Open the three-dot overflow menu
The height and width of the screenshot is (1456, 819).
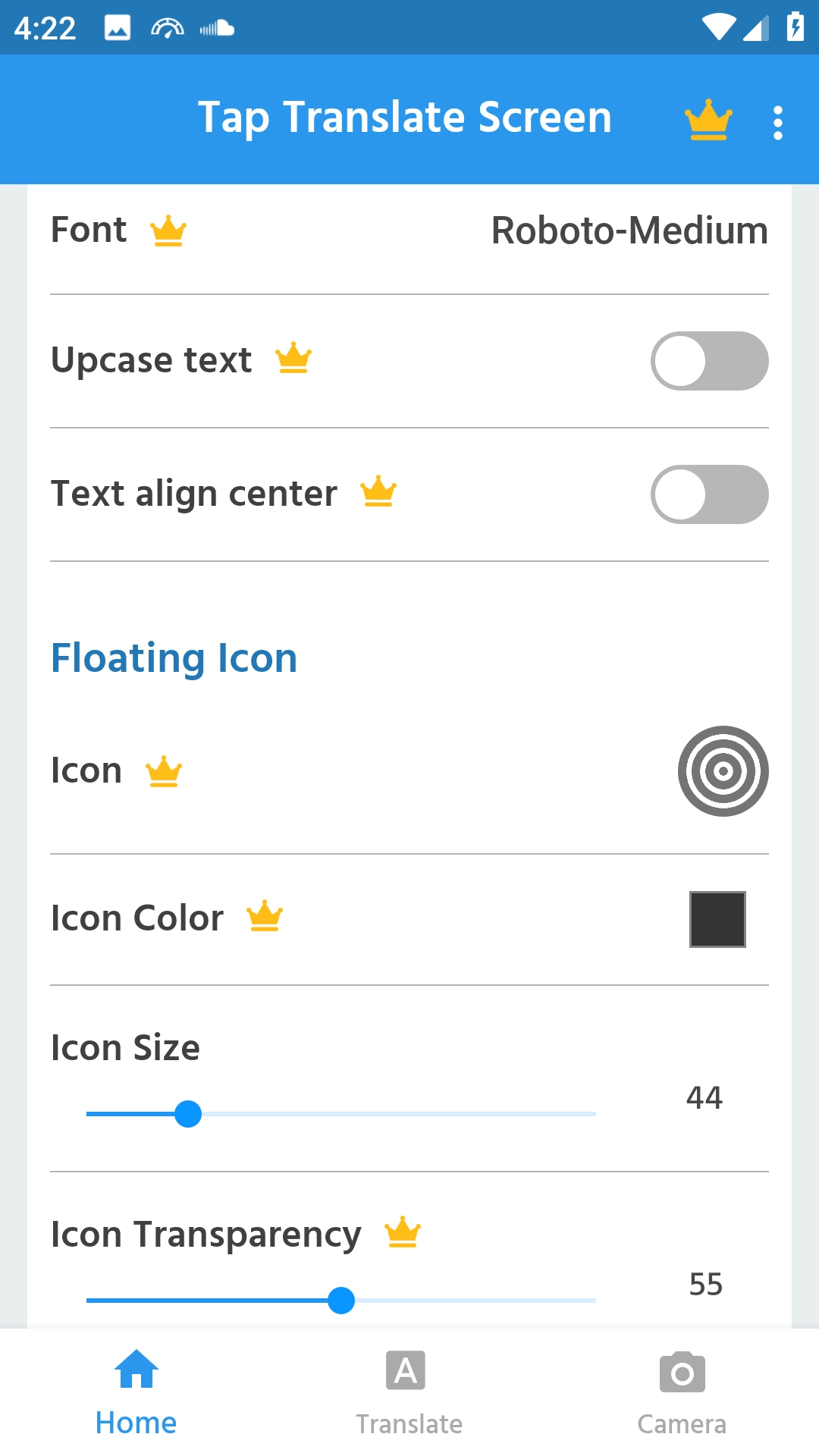(777, 122)
